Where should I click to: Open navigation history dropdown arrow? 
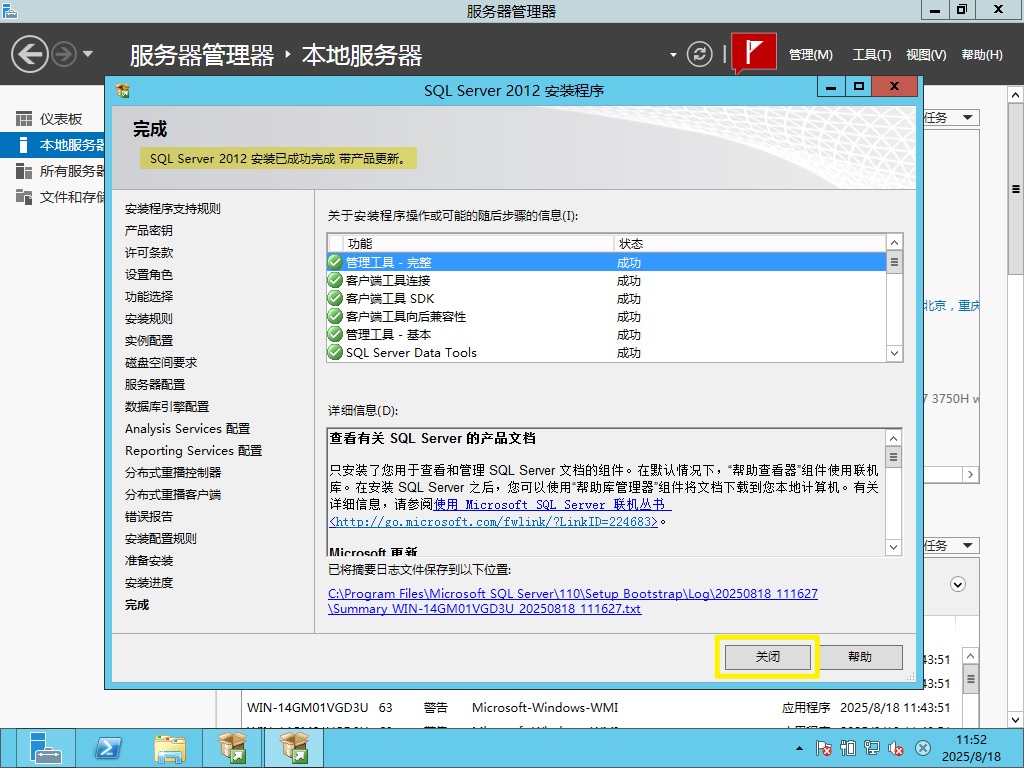coord(88,54)
